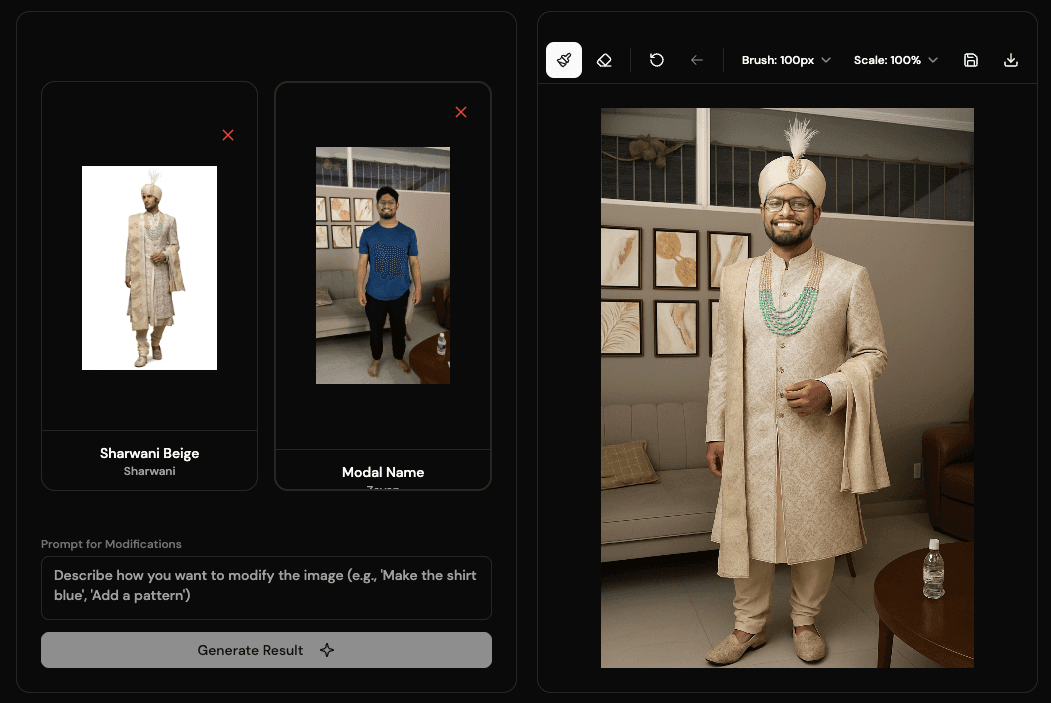Click the back arrow undo icon
This screenshot has height=703, width=1051.
(697, 60)
